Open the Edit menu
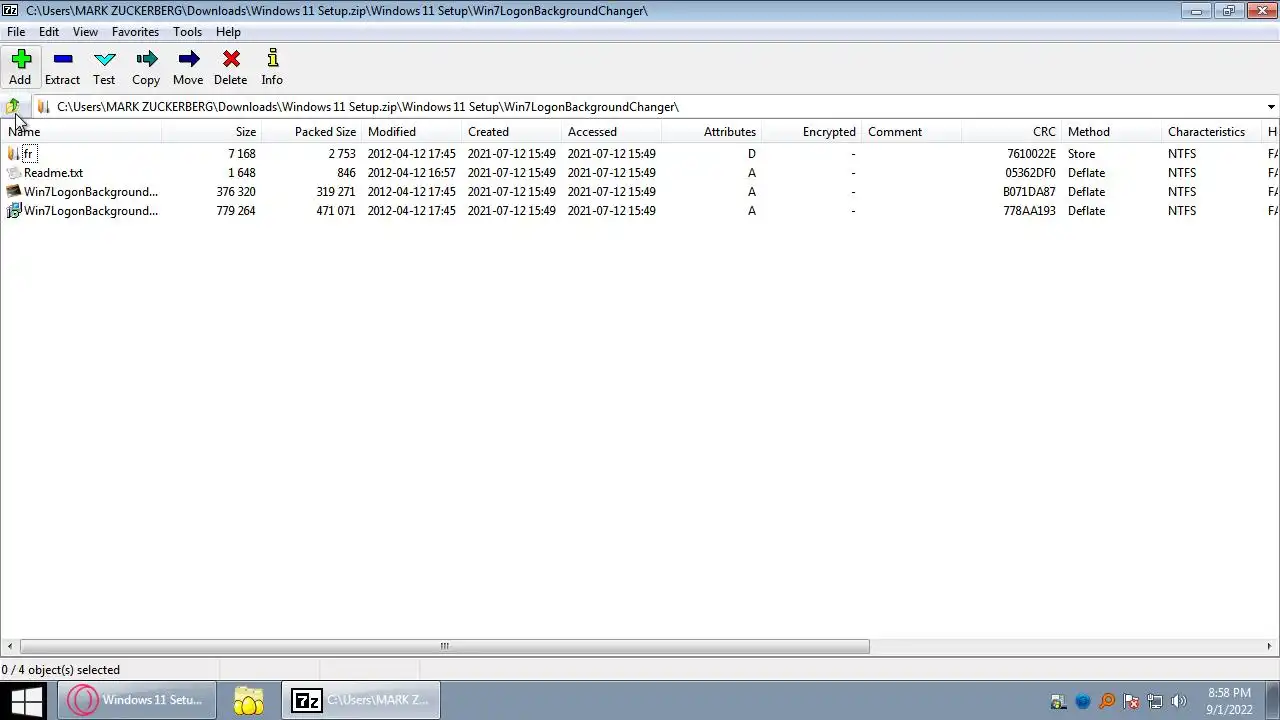Screen dimensions: 1280x720 (x=49, y=32)
